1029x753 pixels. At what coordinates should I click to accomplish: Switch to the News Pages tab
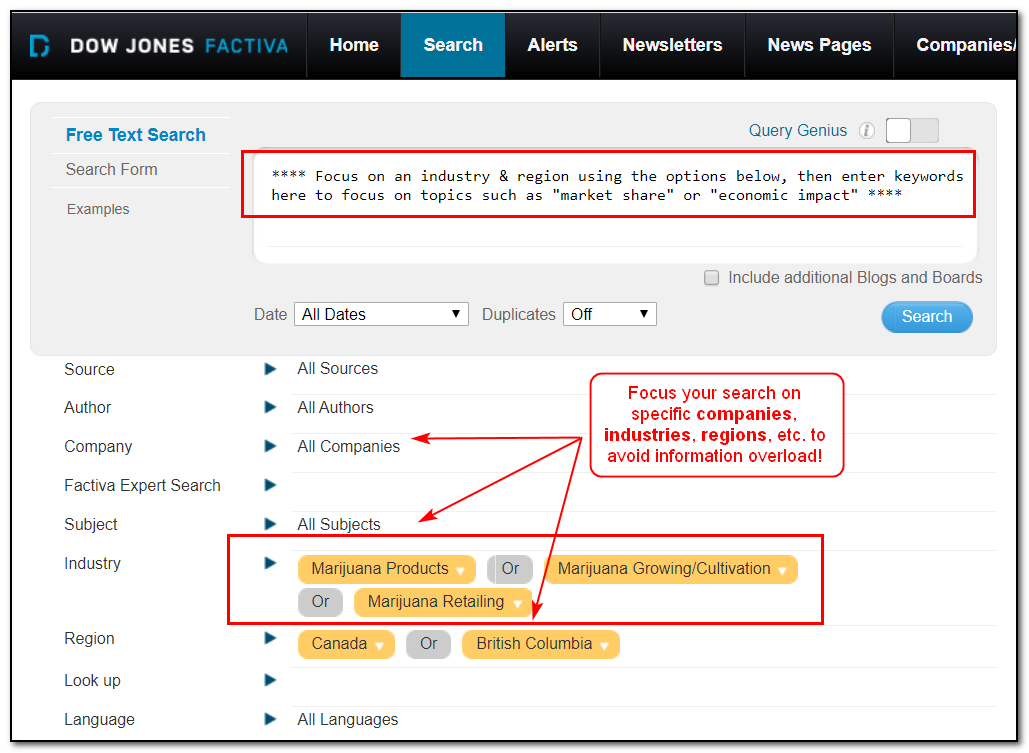[819, 45]
